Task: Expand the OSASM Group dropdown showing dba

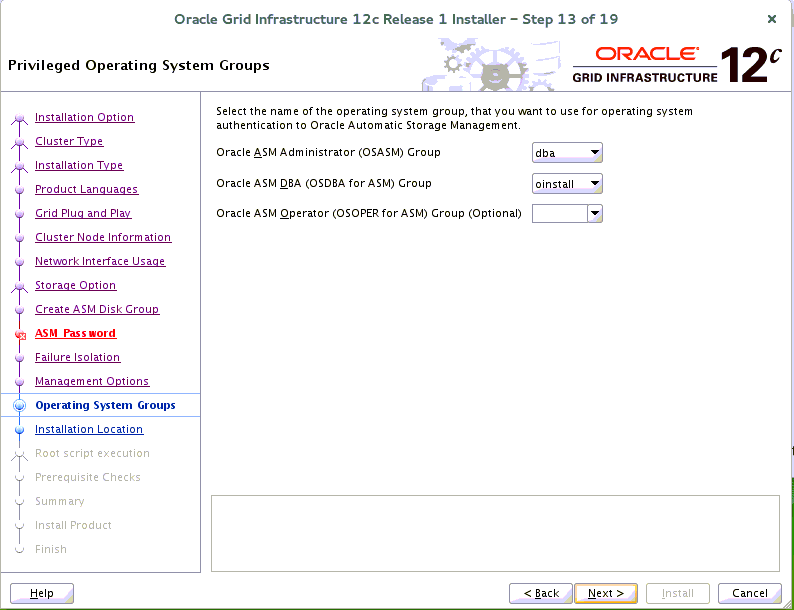Action: [x=567, y=152]
